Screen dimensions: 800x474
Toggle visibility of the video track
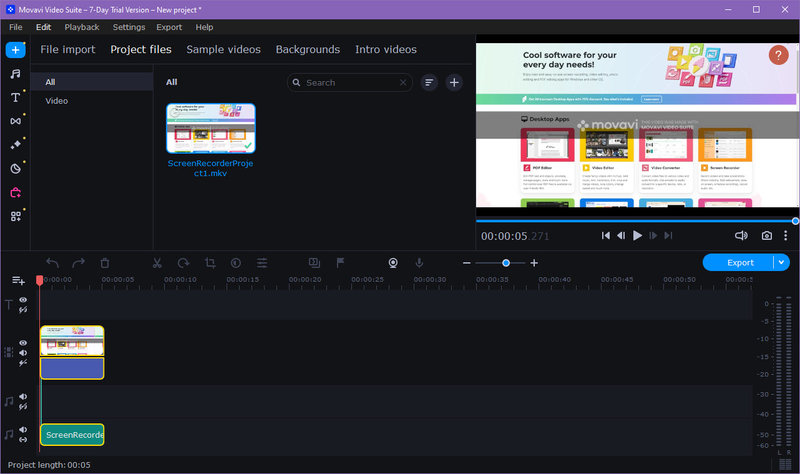click(23, 343)
